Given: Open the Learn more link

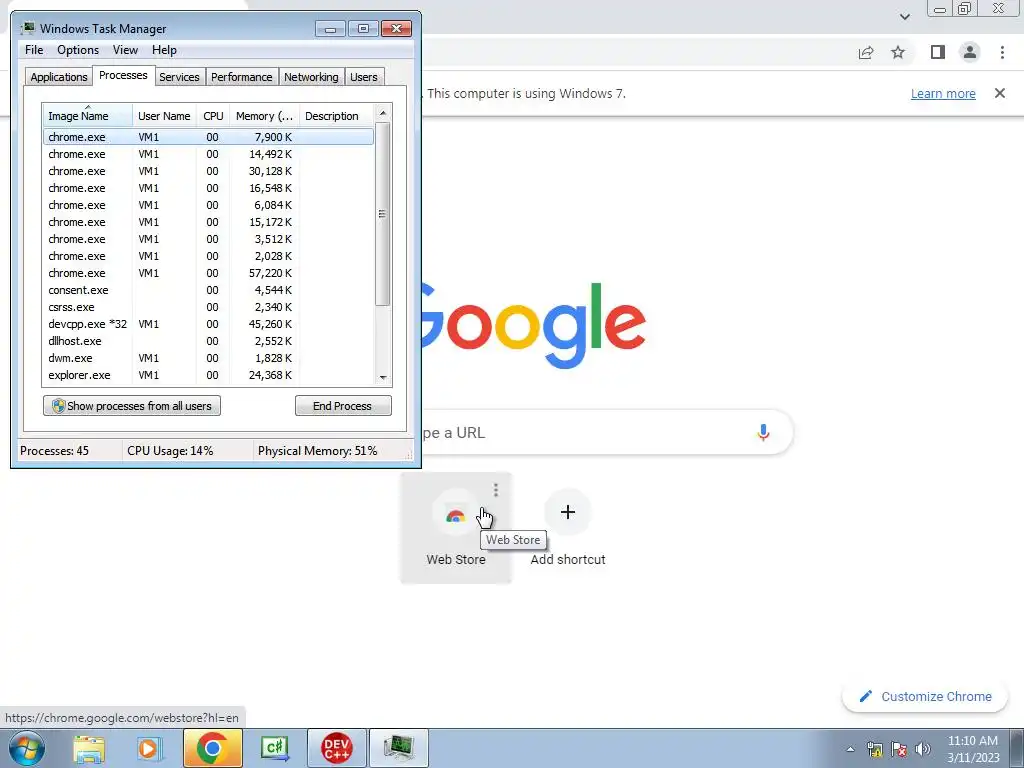Looking at the screenshot, I should [x=943, y=93].
